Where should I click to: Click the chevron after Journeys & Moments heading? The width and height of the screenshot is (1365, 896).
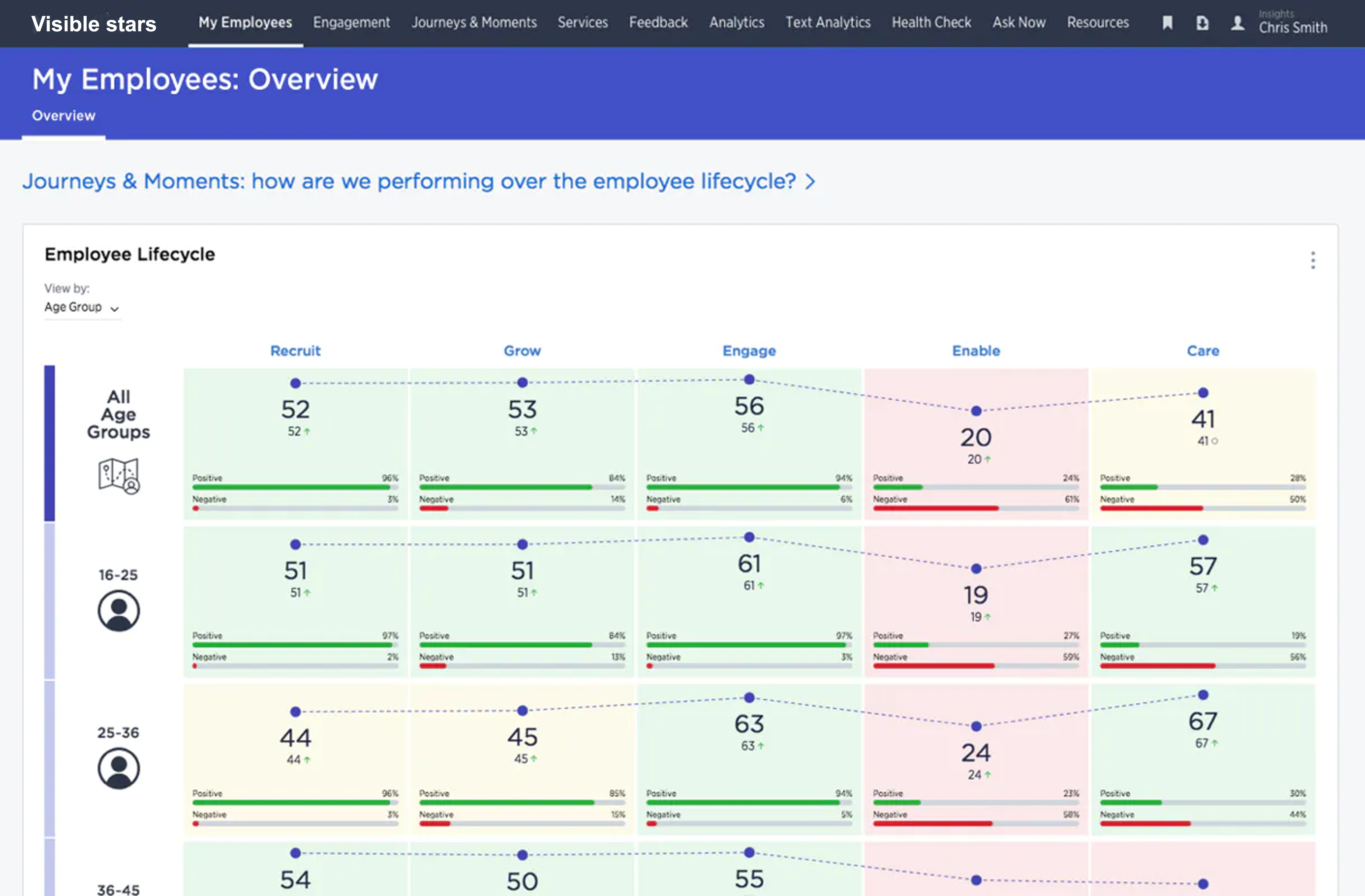[x=810, y=182]
